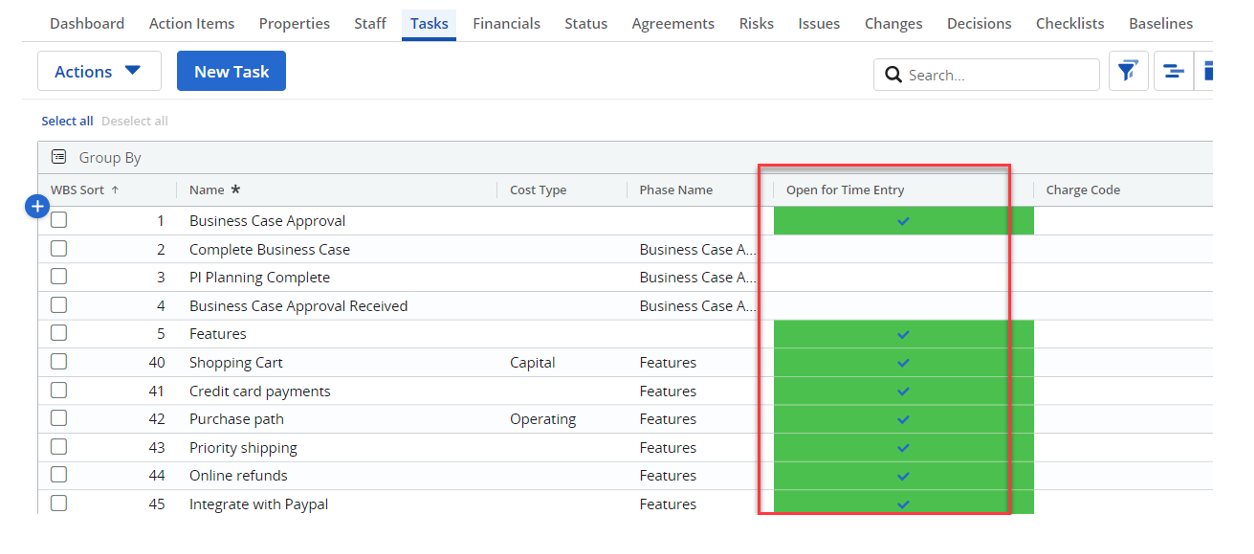The width and height of the screenshot is (1254, 554).
Task: Open the Financials tab
Action: click(x=506, y=23)
